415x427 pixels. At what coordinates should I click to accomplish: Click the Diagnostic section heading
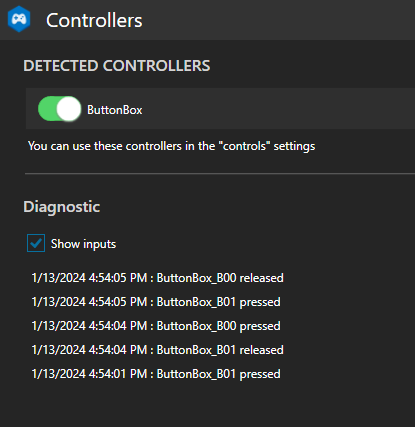click(62, 207)
